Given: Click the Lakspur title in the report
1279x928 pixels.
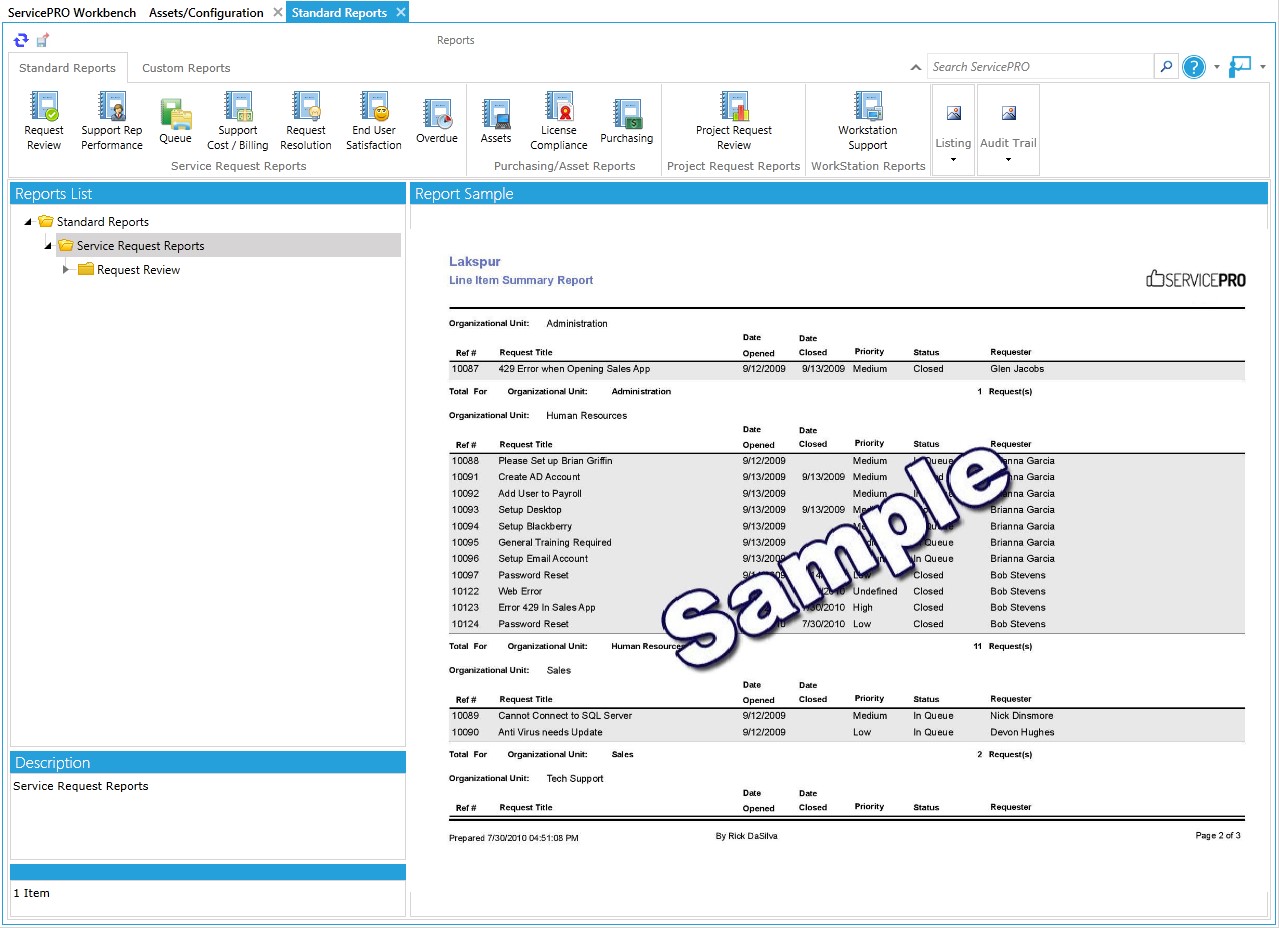Looking at the screenshot, I should [475, 262].
